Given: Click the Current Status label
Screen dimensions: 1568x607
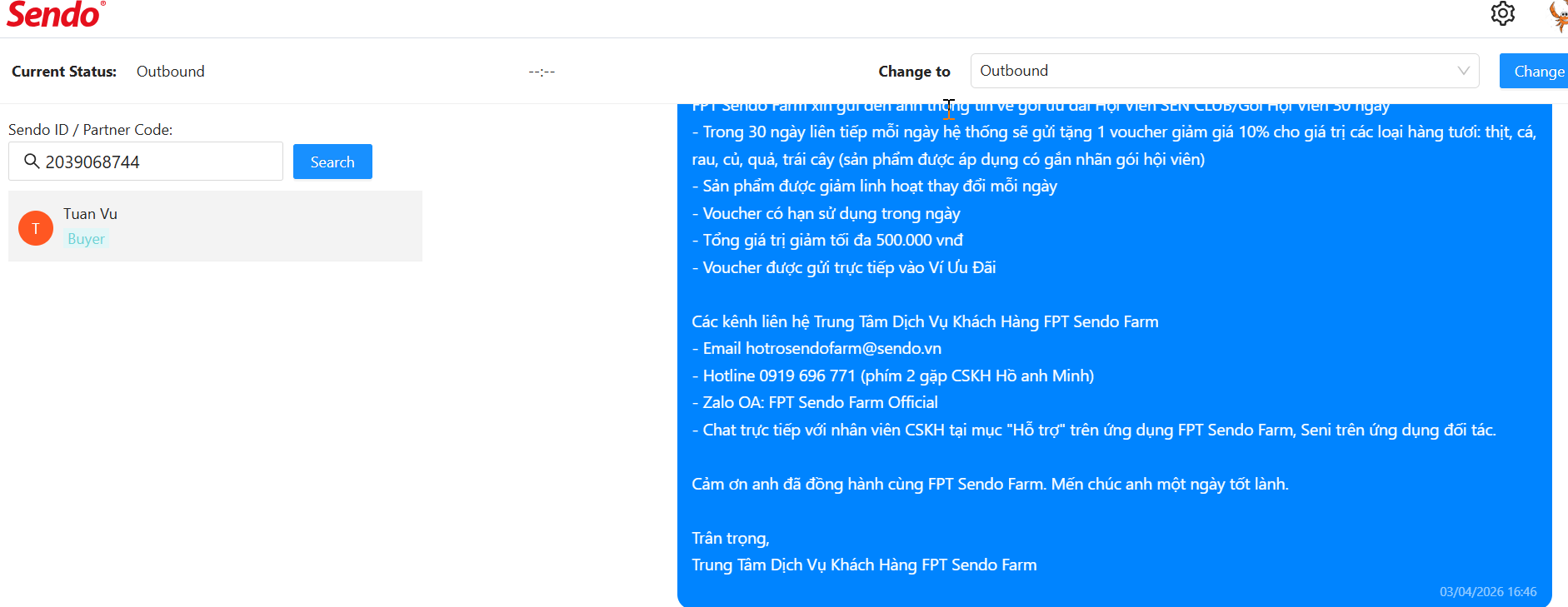Looking at the screenshot, I should point(64,72).
